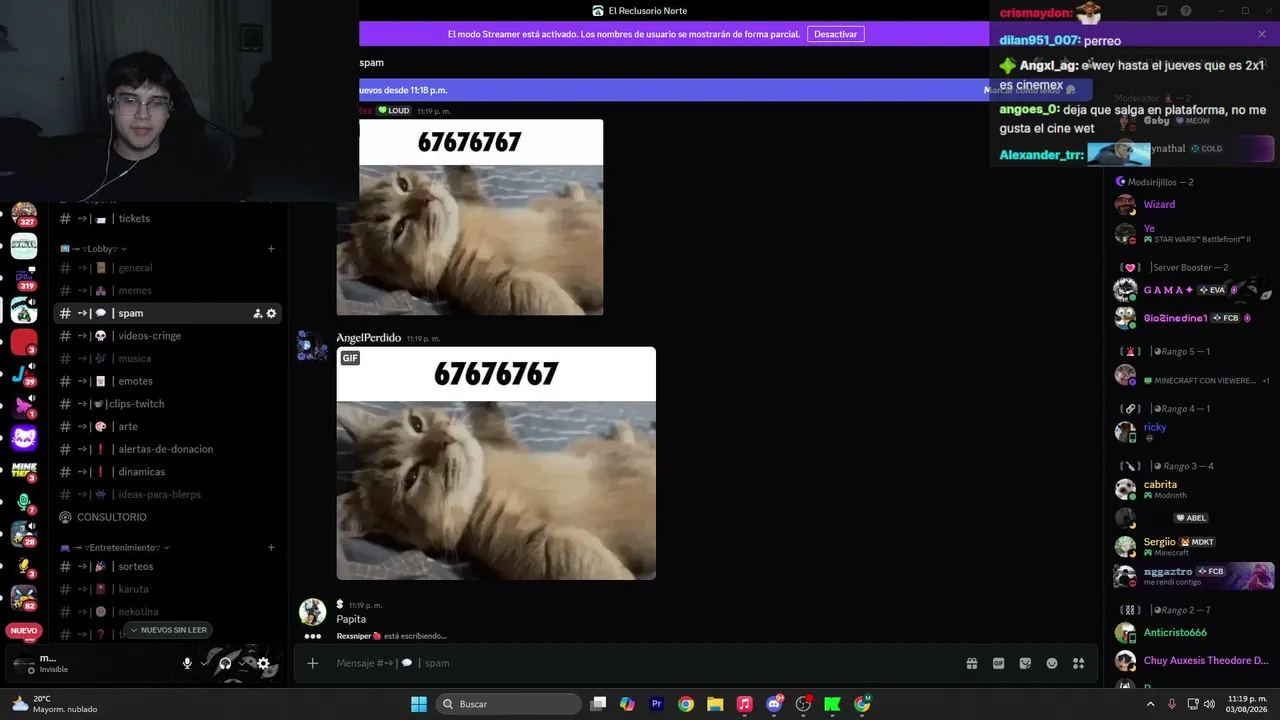Open File Explorer from the taskbar
The width and height of the screenshot is (1280, 720).
[x=715, y=704]
